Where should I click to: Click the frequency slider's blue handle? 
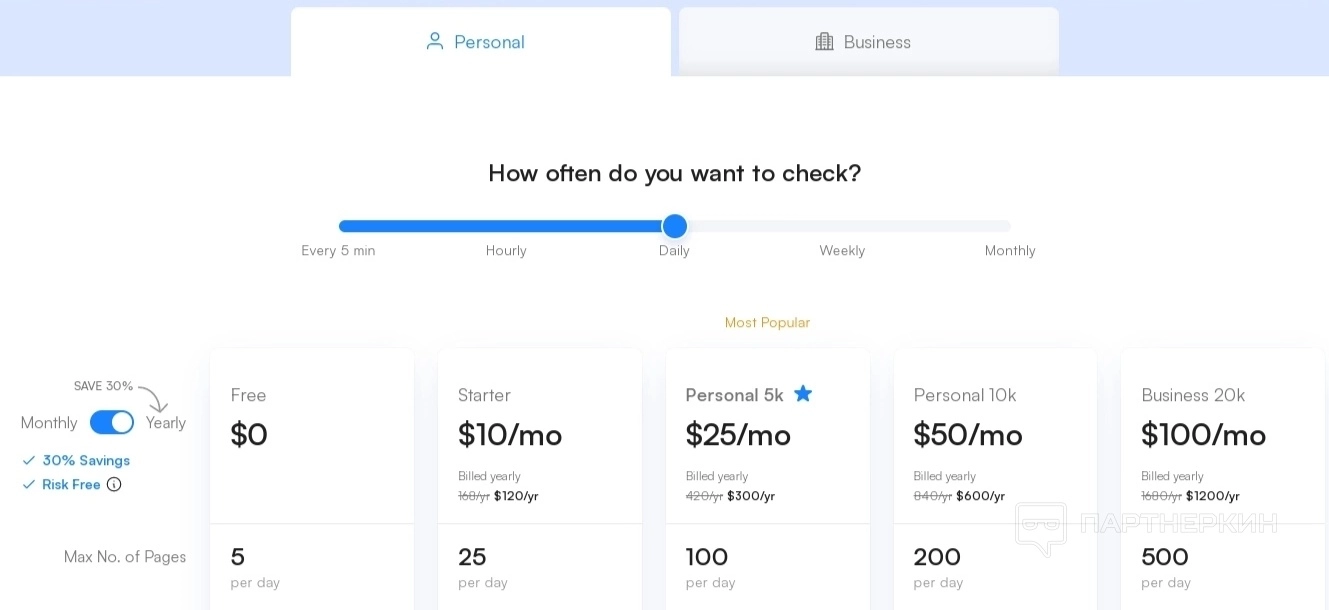(675, 226)
